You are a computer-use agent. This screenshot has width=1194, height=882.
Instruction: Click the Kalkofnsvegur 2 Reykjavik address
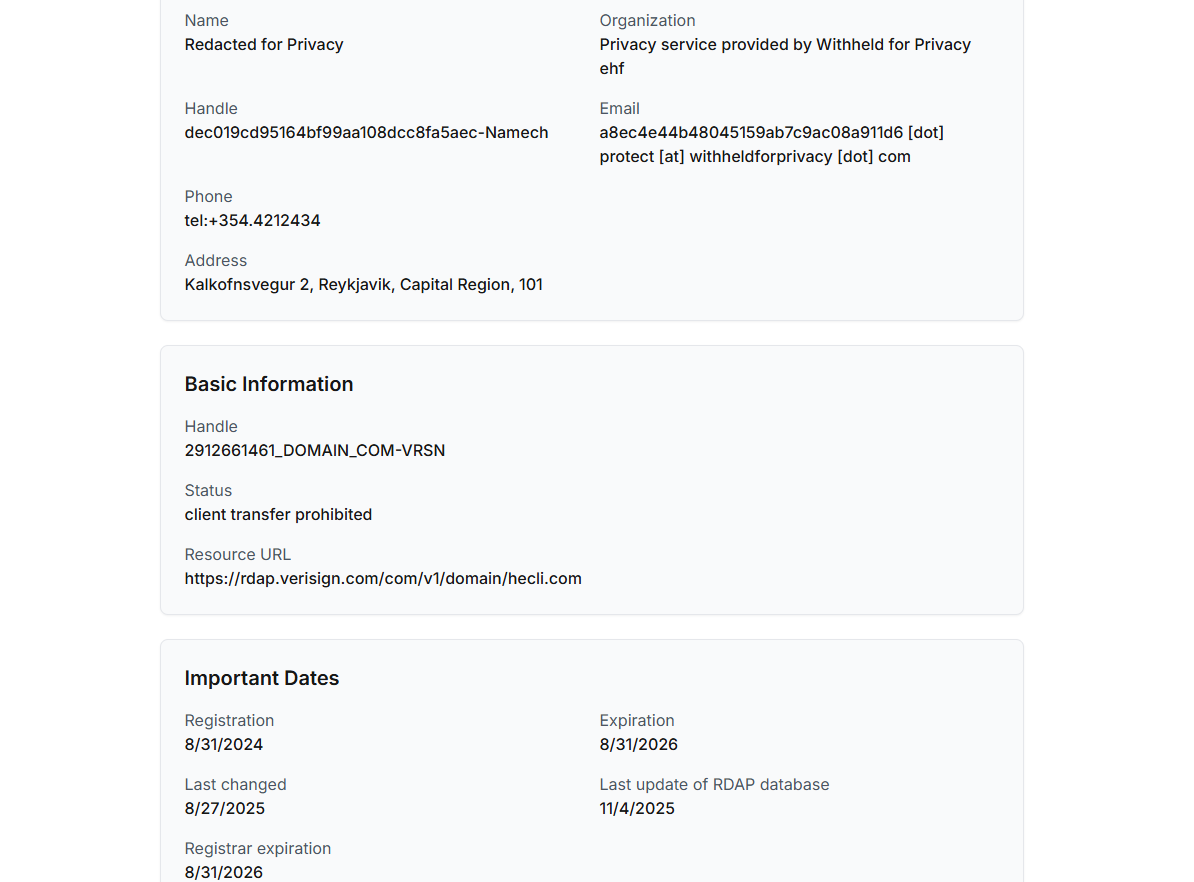(363, 284)
